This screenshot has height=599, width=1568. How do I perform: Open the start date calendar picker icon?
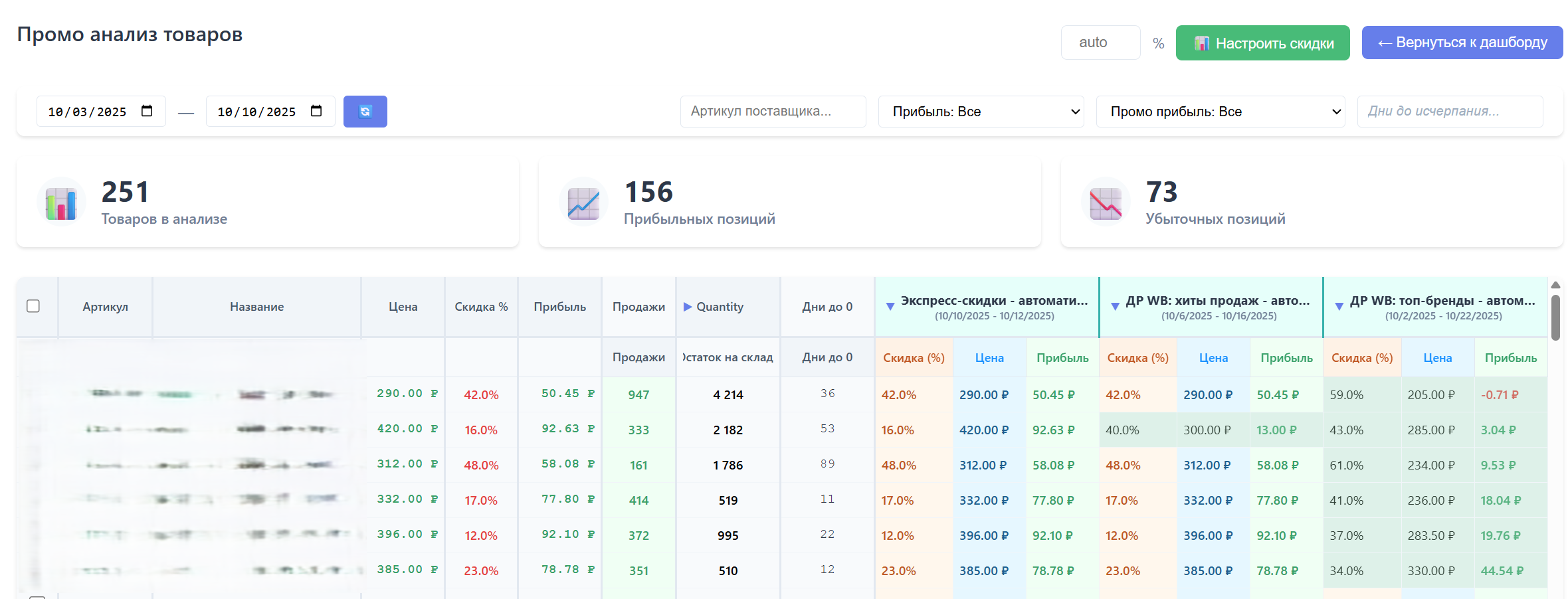coord(147,111)
